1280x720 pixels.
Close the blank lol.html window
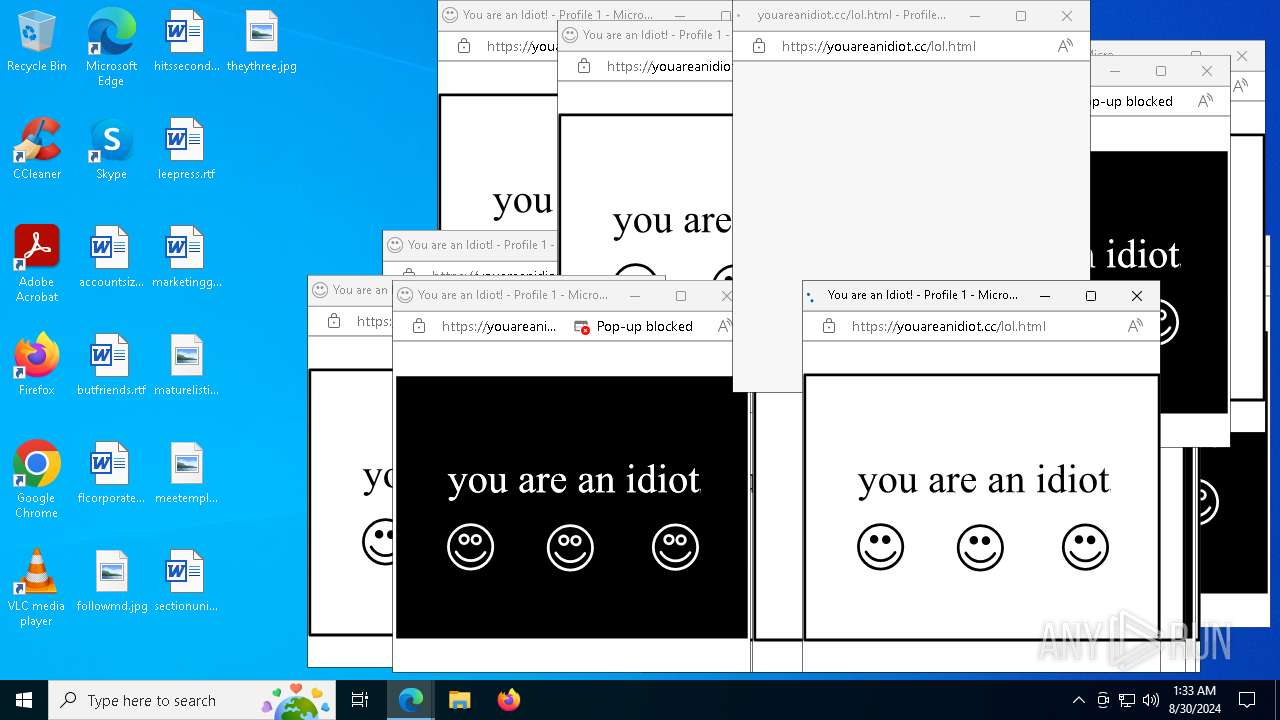(x=1067, y=16)
